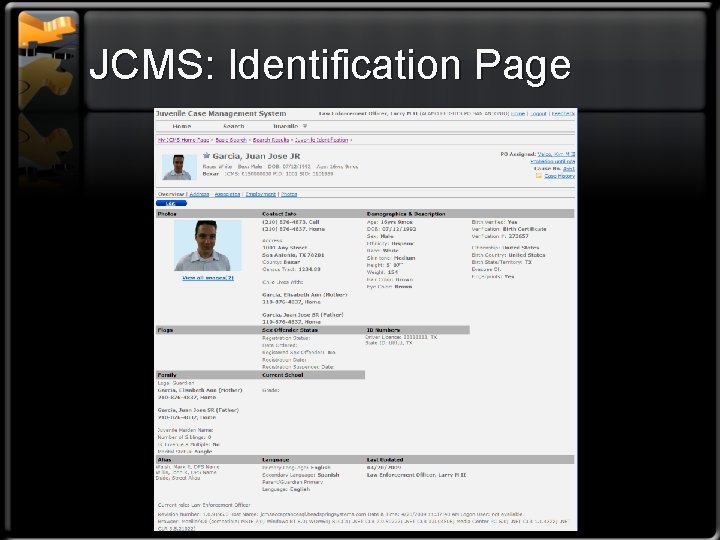Open the Home menu in the navigation bar
The image size is (720, 540).
pos(182,126)
